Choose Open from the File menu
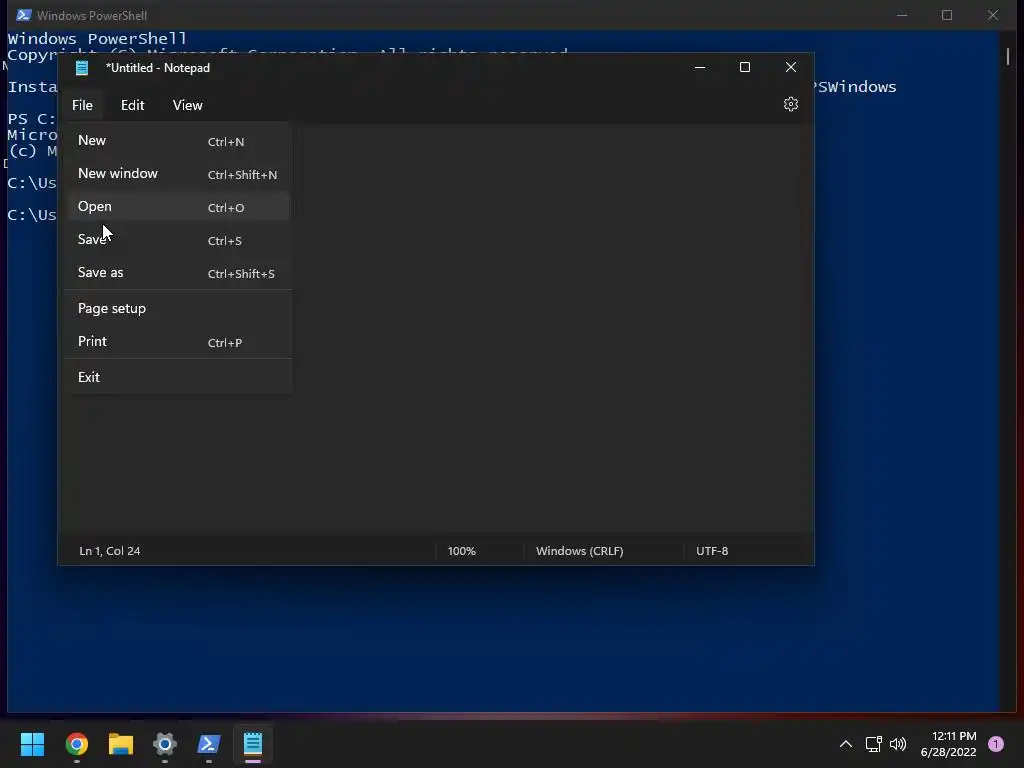The height and width of the screenshot is (768, 1024). click(x=178, y=206)
